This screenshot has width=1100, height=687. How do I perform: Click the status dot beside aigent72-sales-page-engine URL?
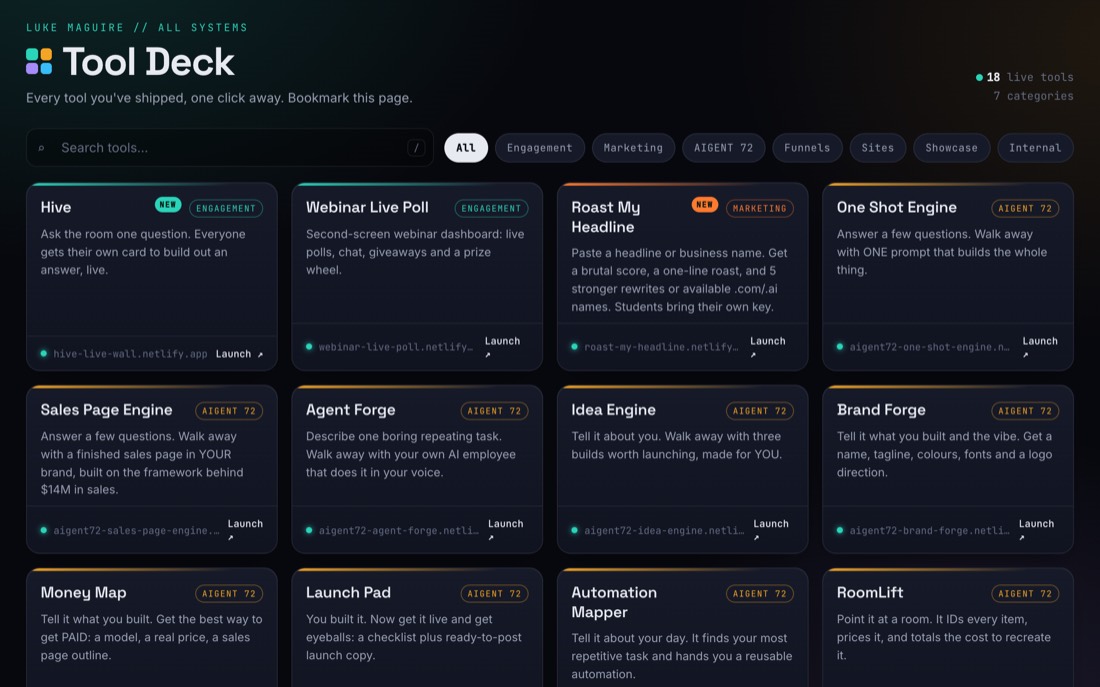coord(43,531)
